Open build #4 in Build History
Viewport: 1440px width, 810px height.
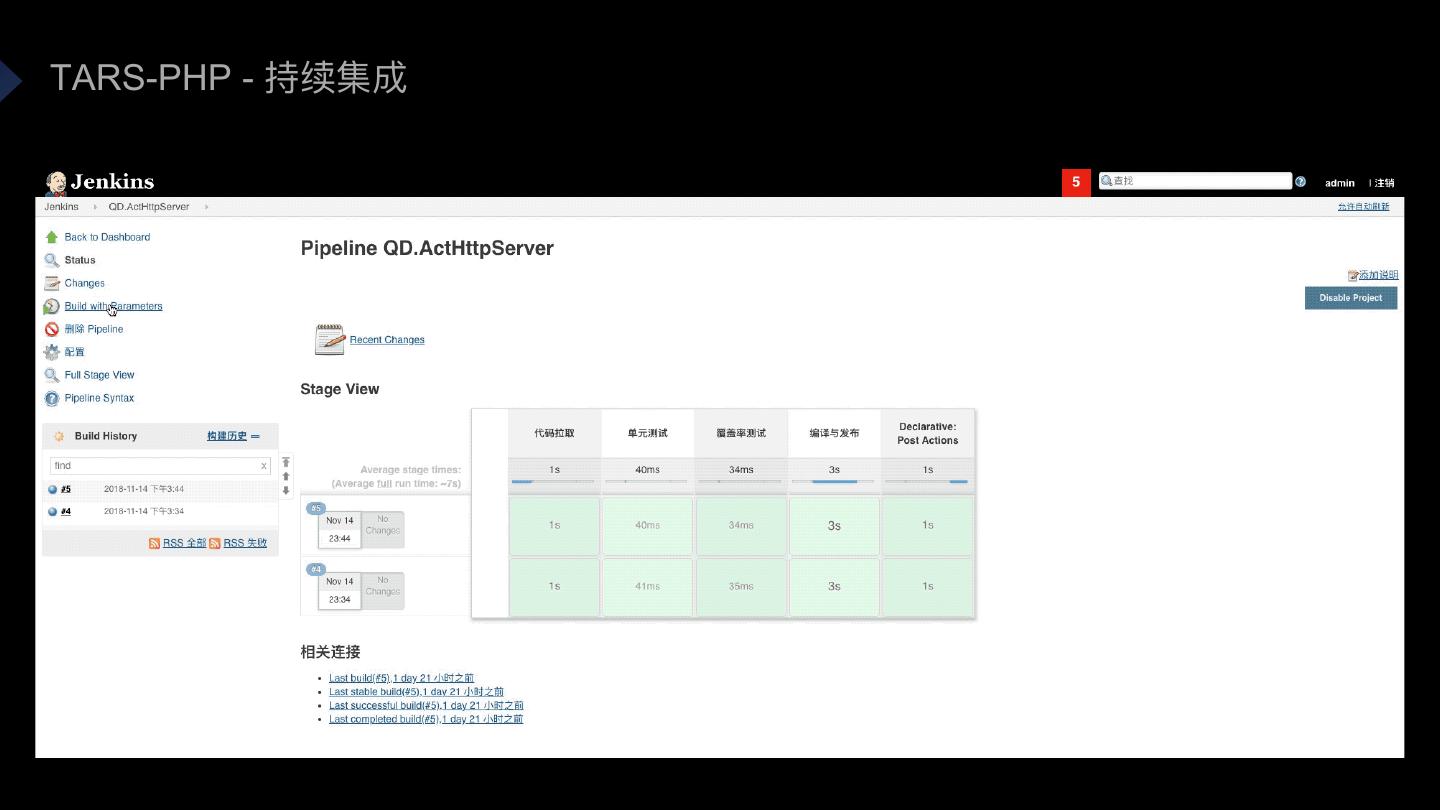pos(66,512)
